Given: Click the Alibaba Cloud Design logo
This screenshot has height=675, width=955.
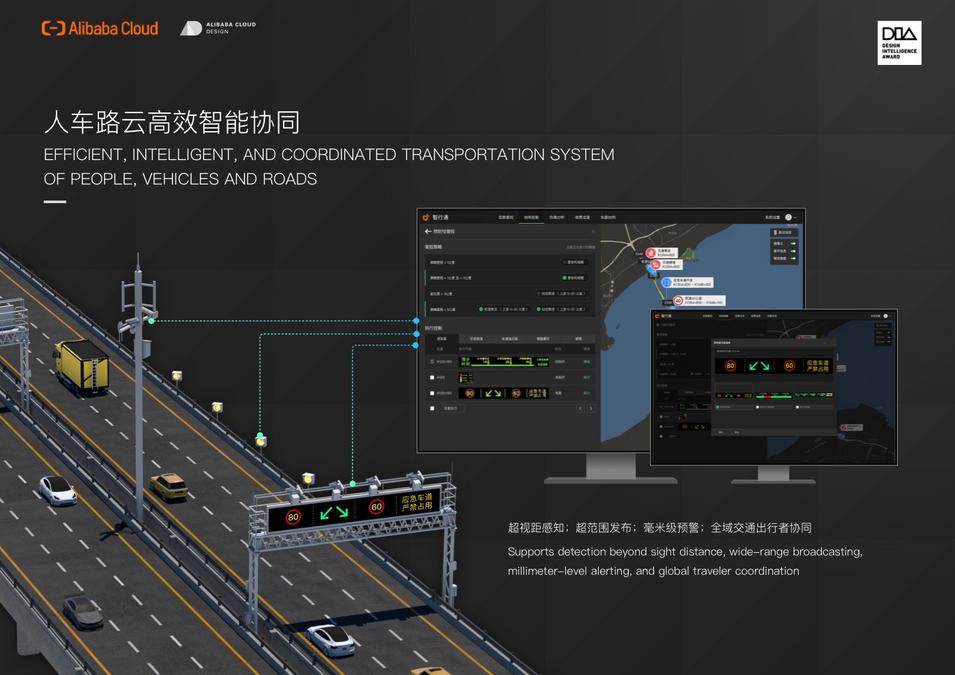Looking at the screenshot, I should coord(218,28).
